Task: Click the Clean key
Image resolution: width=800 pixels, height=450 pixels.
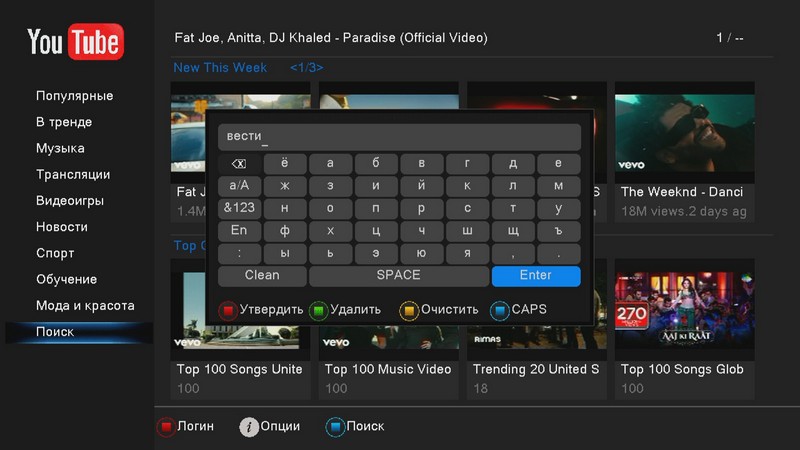Action: tap(262, 276)
